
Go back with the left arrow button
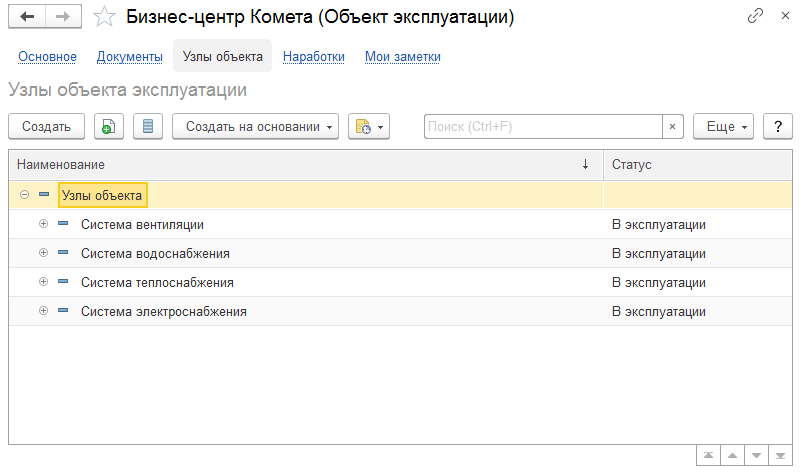(27, 17)
